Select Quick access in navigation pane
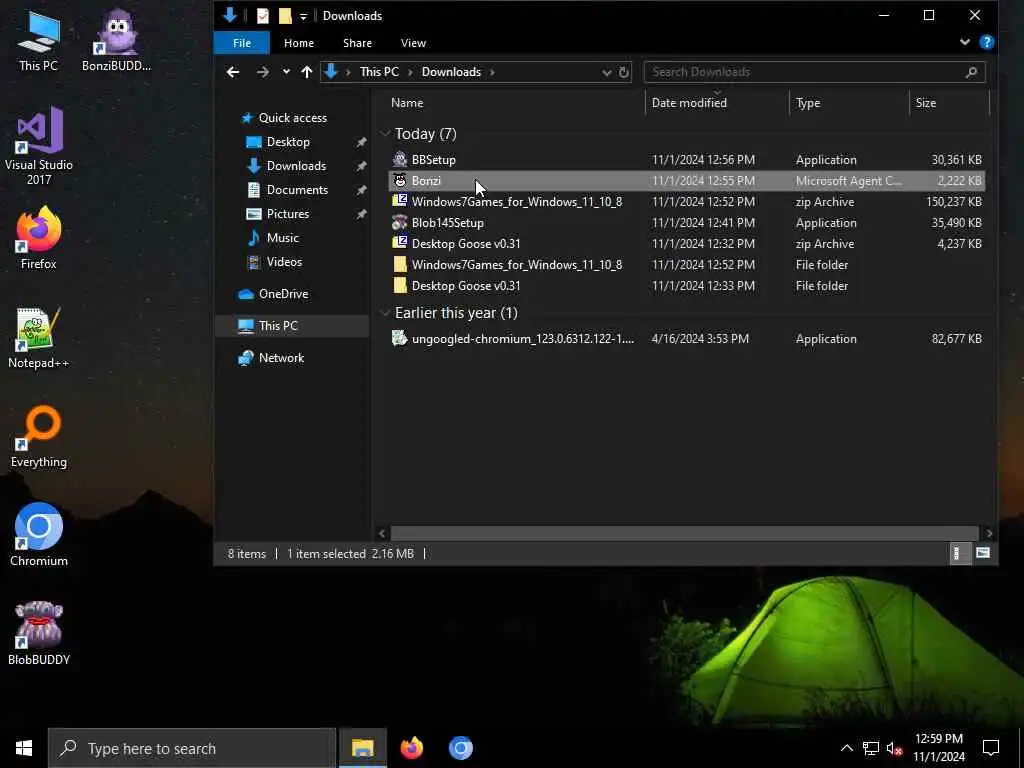1024x768 pixels. 292,118
